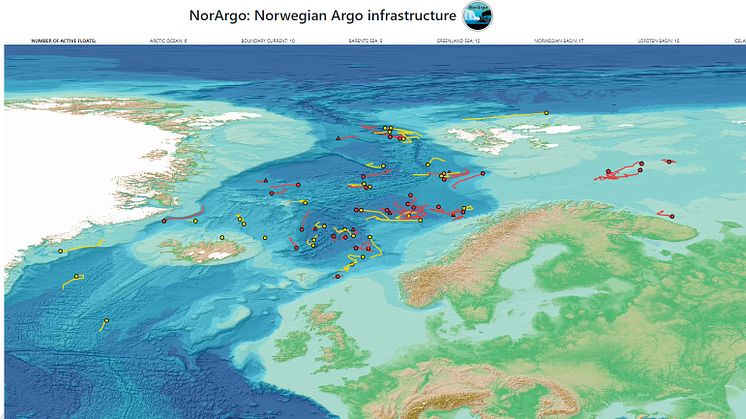Click the title 'NorArgo: Norwegian Argo infrastructure'

point(323,16)
